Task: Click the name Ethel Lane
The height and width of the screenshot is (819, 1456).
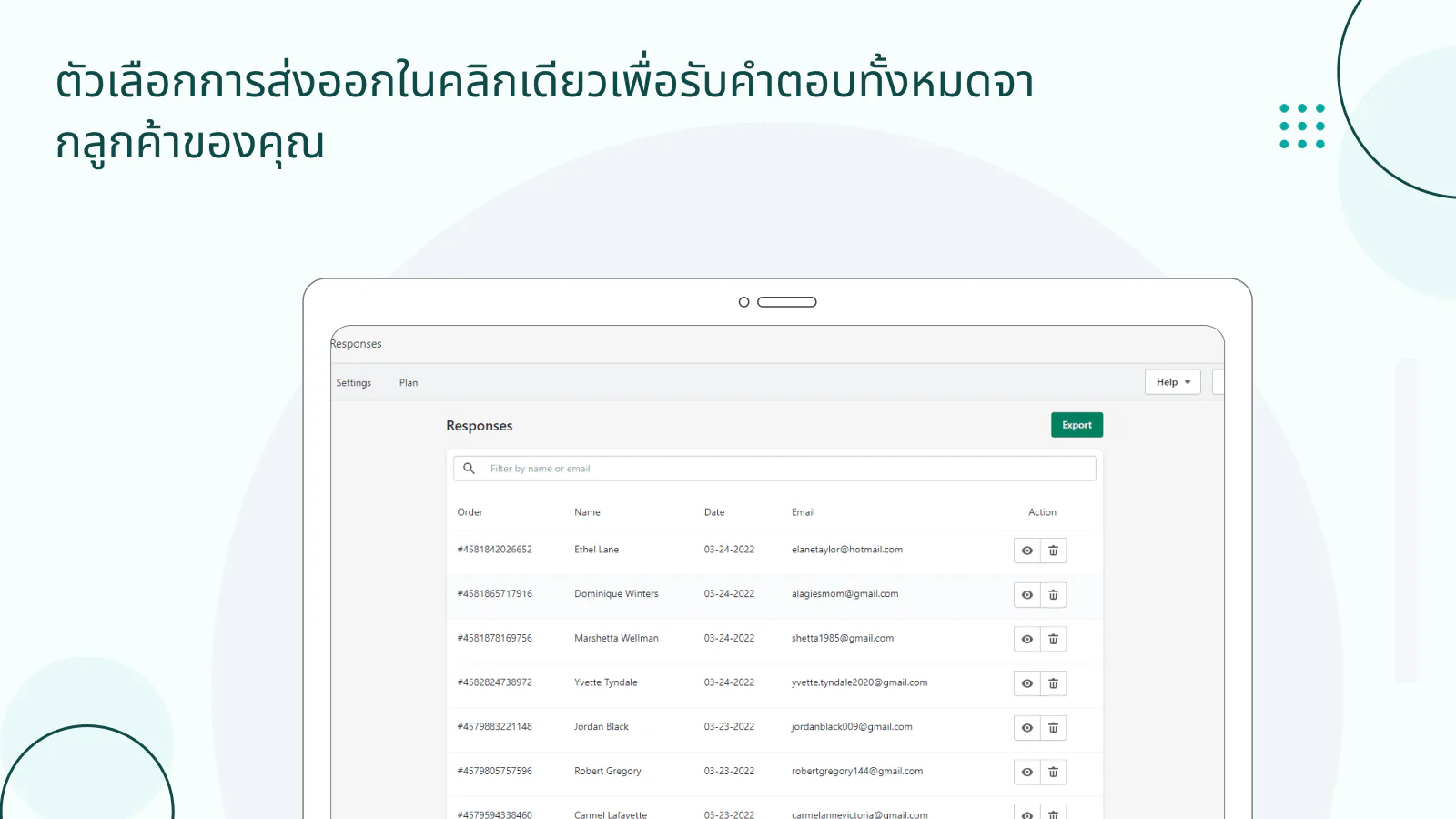Action: click(596, 550)
